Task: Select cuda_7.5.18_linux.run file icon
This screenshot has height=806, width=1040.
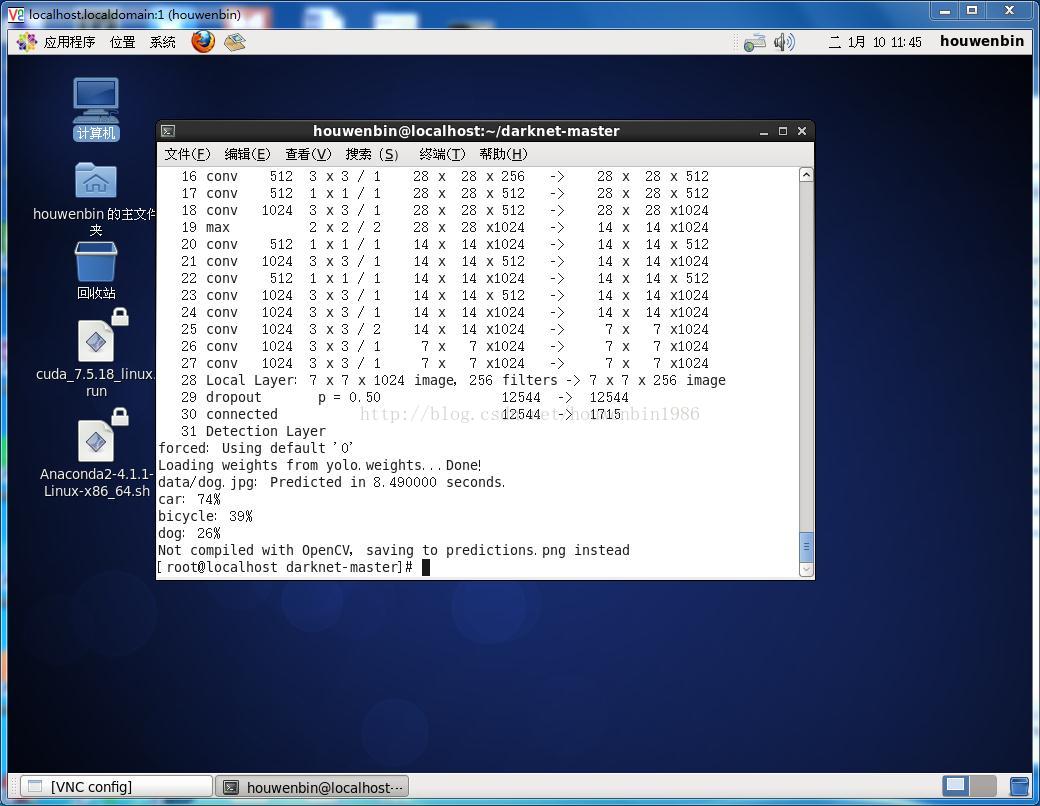Action: pyautogui.click(x=96, y=341)
